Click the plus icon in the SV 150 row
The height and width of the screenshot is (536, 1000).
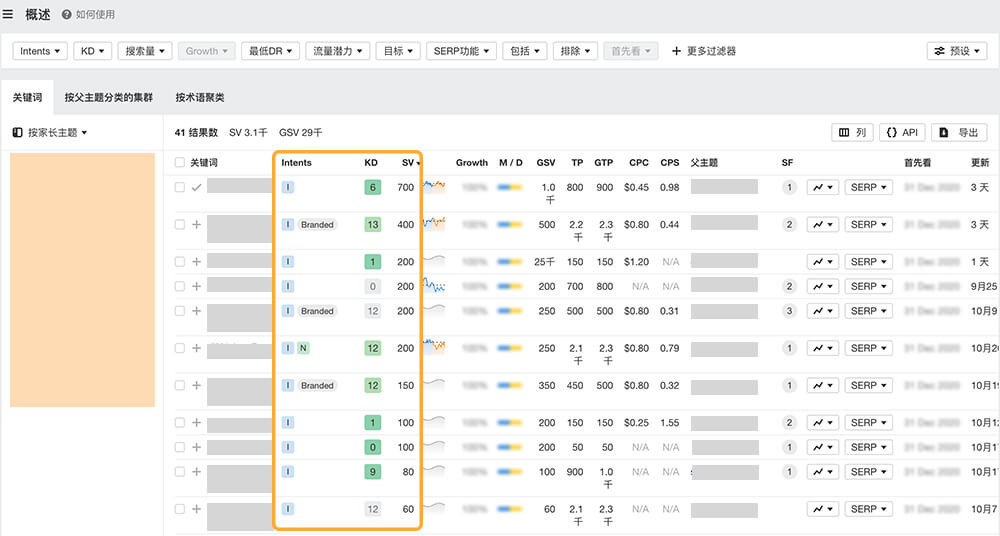tap(196, 385)
